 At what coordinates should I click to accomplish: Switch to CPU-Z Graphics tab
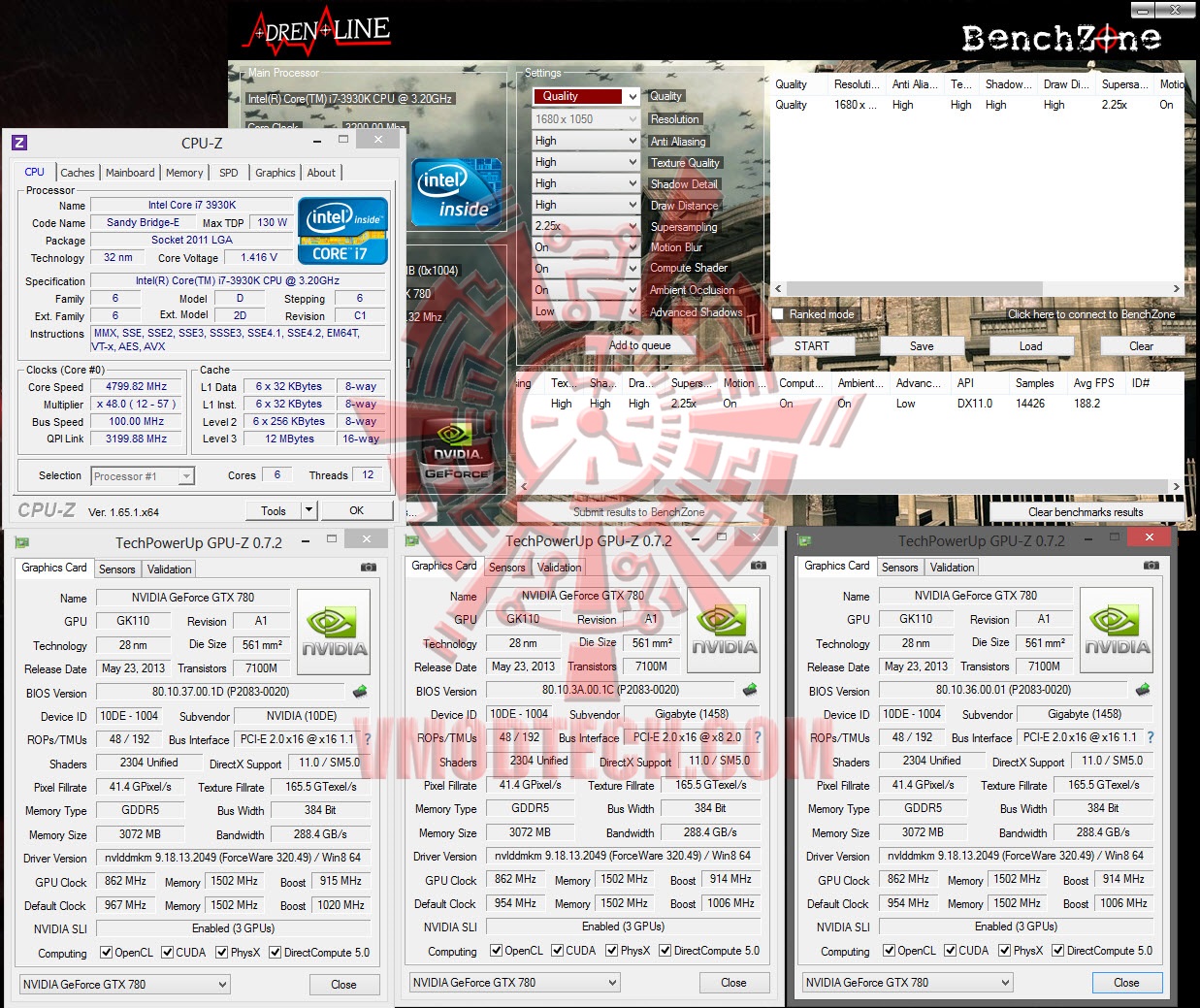coord(276,173)
